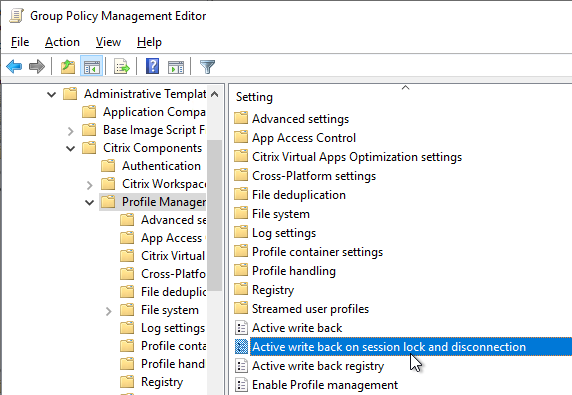
Task: Open Cross-Platform settings in the list
Action: [x=314, y=176]
